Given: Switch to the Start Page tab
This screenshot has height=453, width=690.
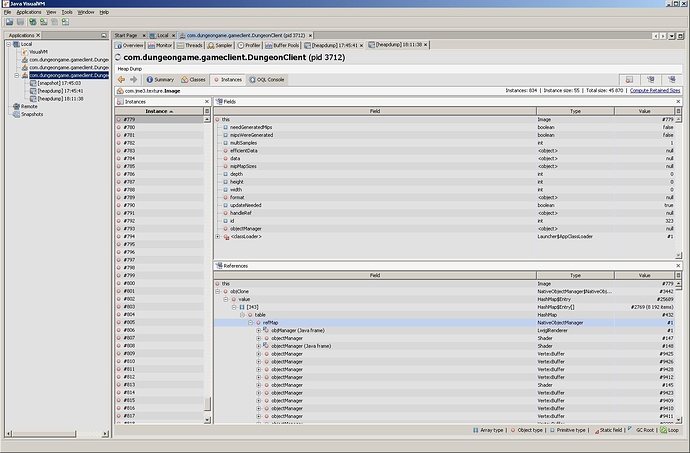Looking at the screenshot, I should (x=126, y=35).
